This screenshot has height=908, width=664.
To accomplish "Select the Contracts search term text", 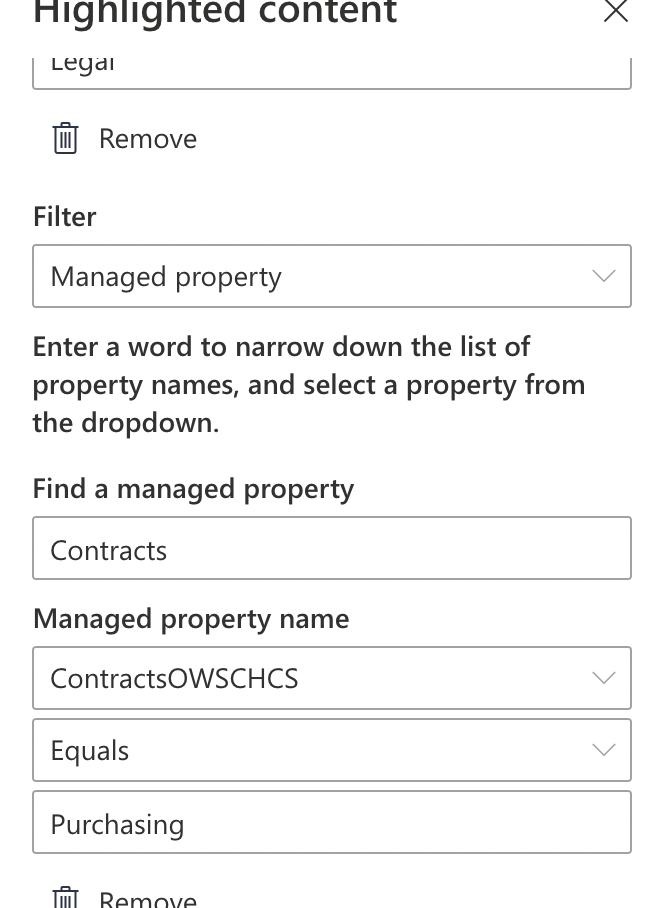I will pyautogui.click(x=108, y=549).
